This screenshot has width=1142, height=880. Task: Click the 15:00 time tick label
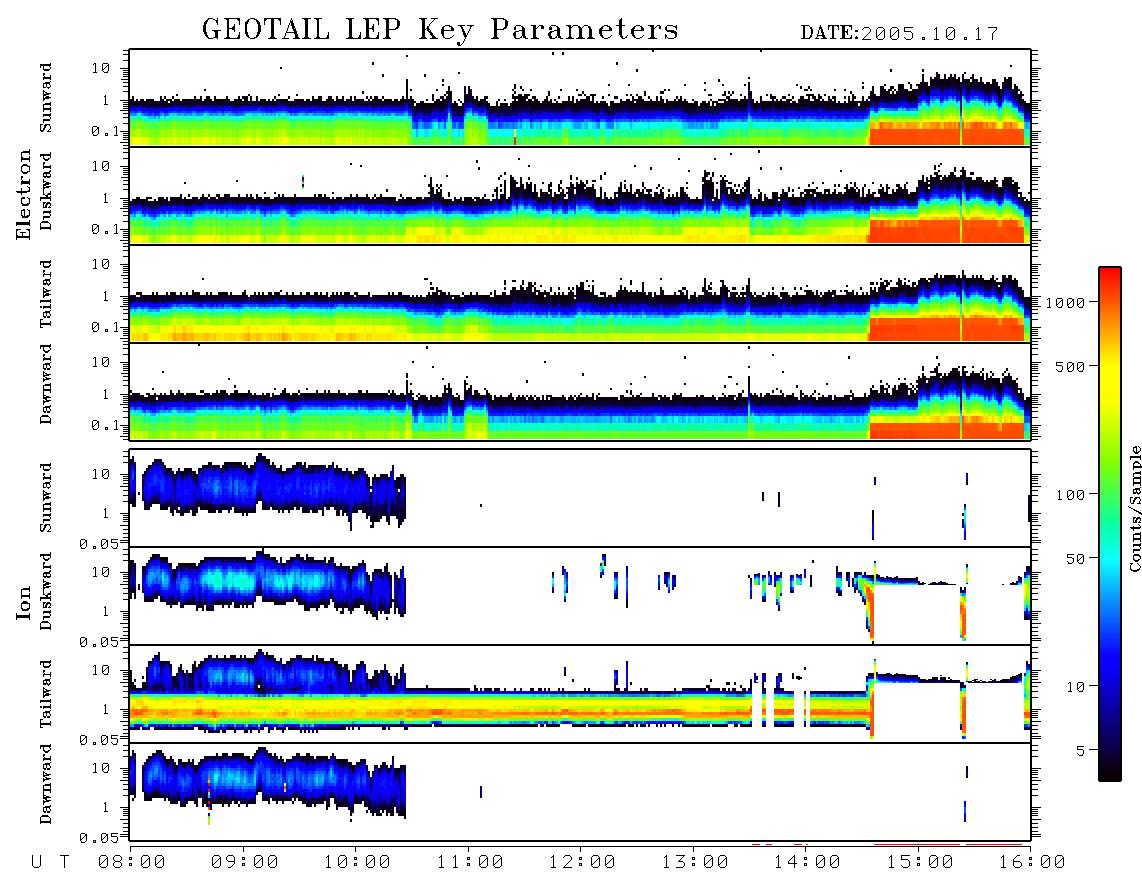tap(920, 863)
